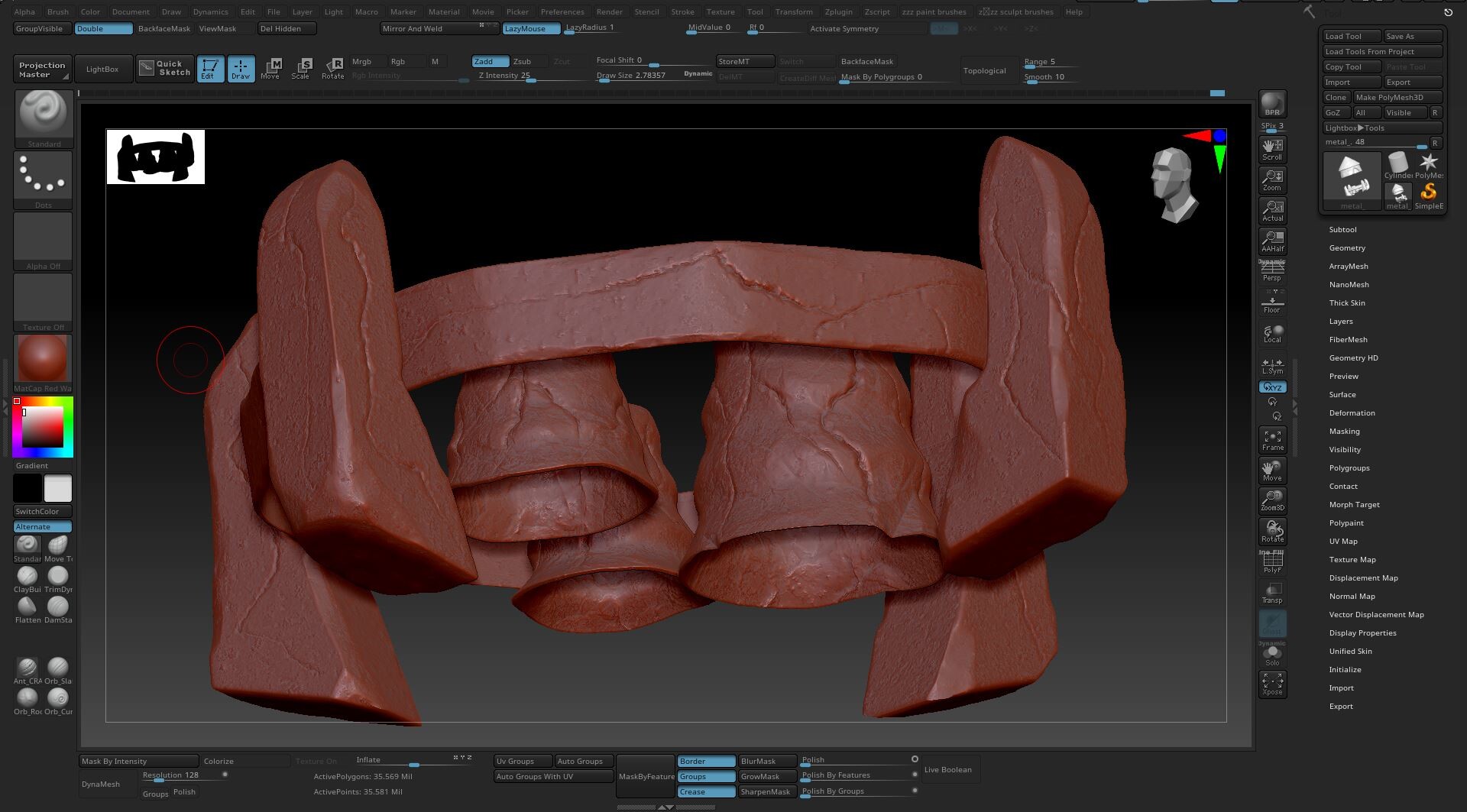Open the Zplugin menu
The image size is (1467, 812).
click(838, 12)
